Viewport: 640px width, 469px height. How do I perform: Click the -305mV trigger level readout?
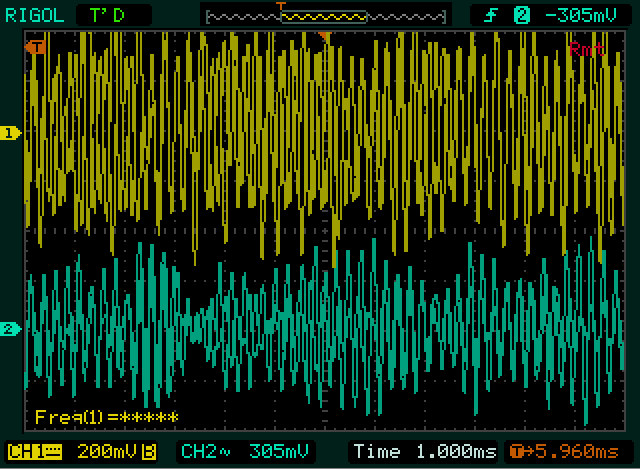click(x=579, y=14)
